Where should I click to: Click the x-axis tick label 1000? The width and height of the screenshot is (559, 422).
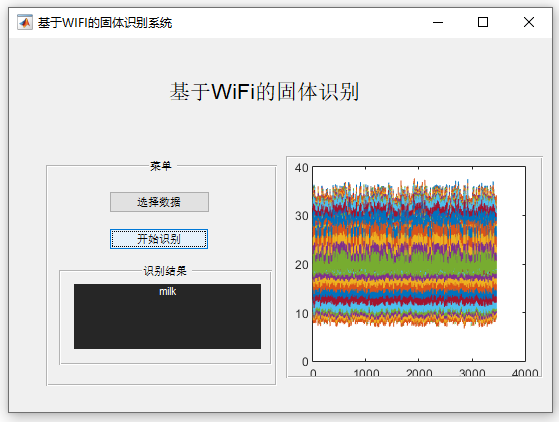tap(366, 372)
